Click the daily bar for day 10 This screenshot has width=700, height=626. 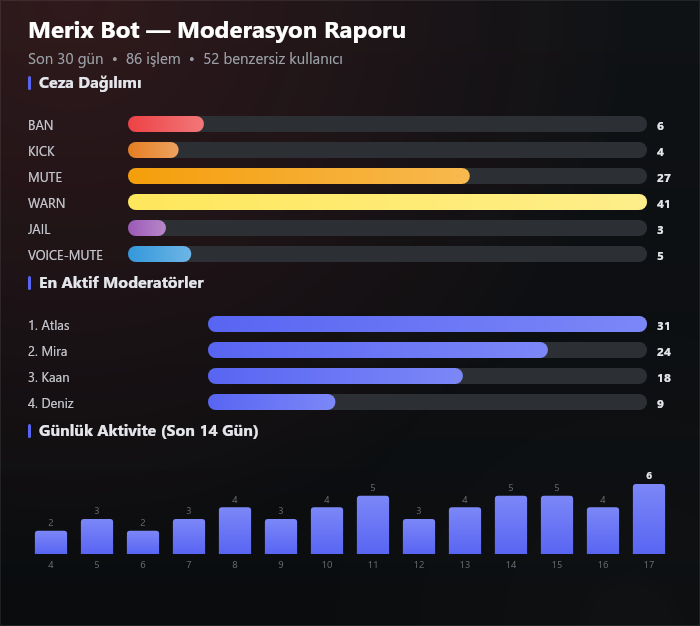point(327,530)
